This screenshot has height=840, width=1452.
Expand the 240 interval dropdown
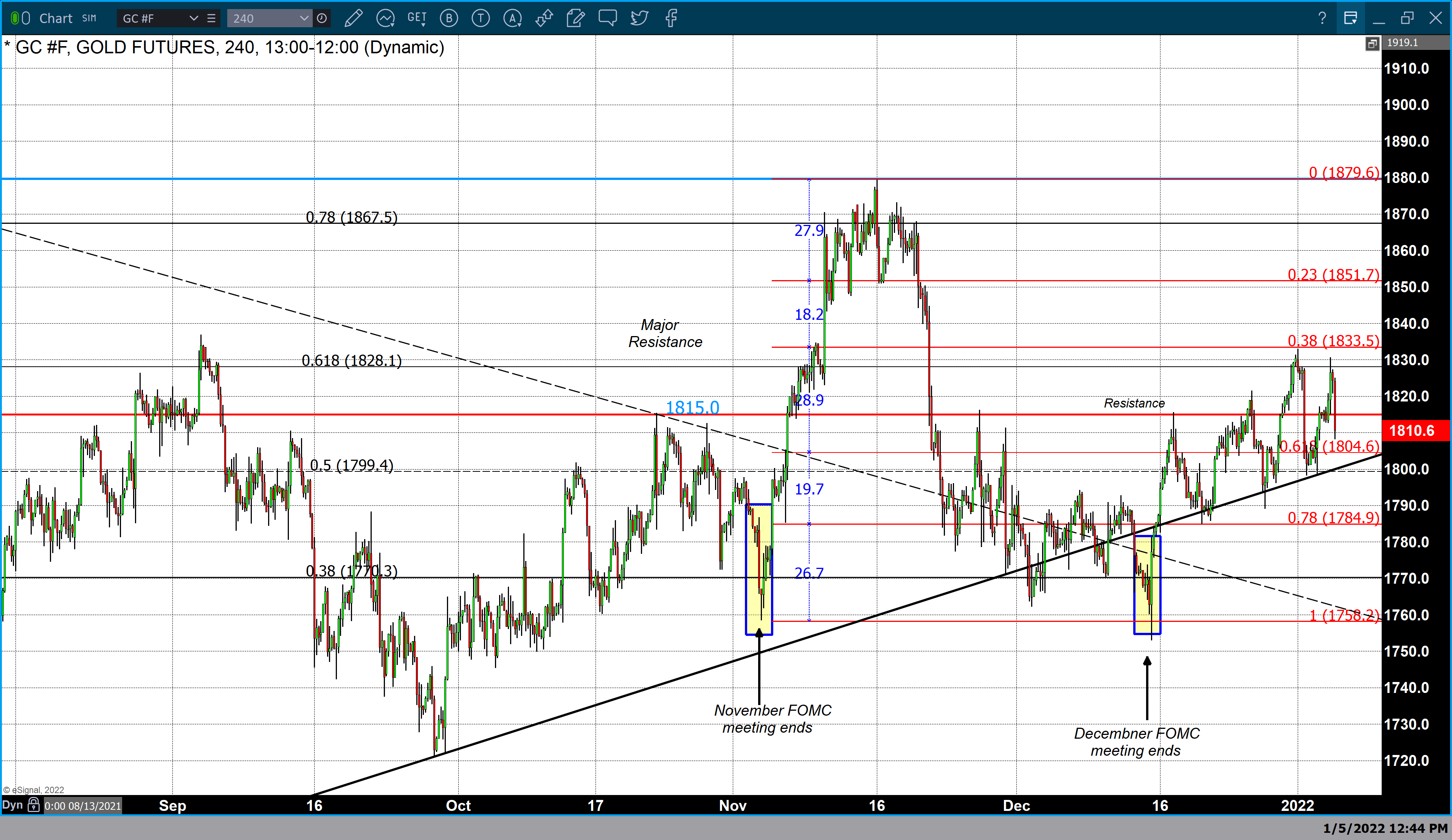[304, 19]
